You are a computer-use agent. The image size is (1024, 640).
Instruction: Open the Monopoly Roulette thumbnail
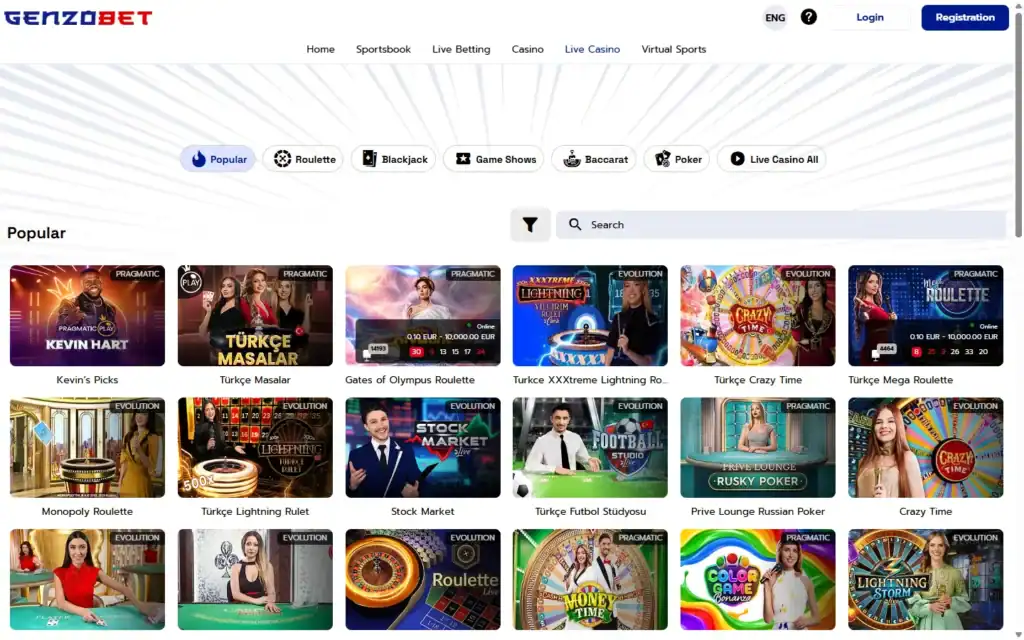pyautogui.click(x=88, y=447)
